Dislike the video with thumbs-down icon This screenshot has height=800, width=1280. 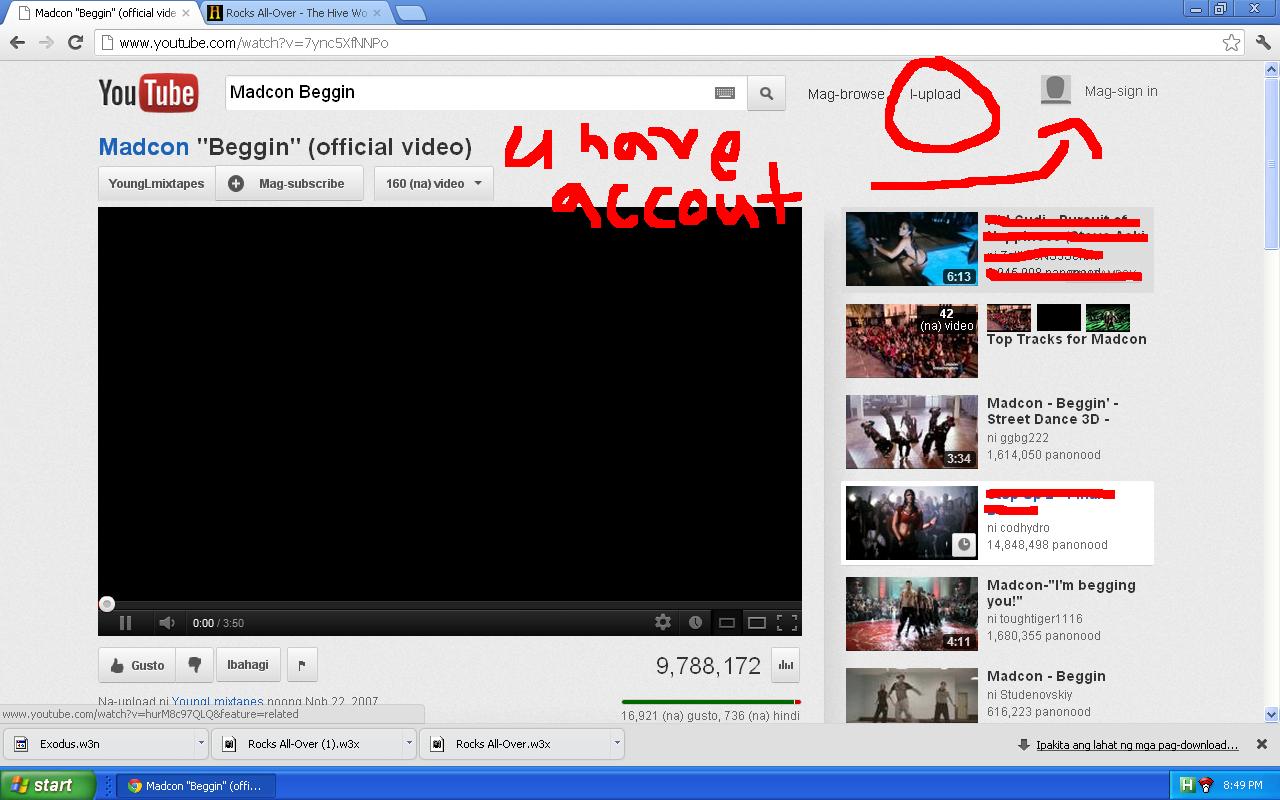click(x=195, y=665)
